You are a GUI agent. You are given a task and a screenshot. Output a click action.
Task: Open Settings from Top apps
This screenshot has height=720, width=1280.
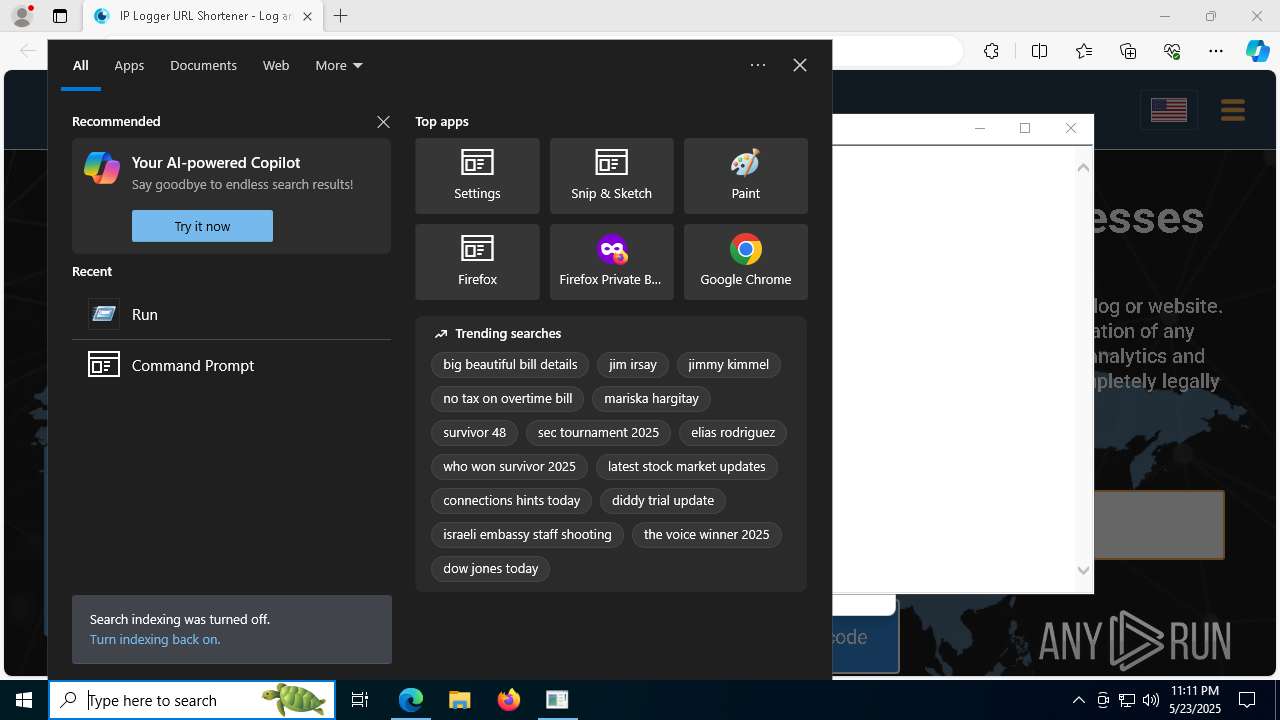click(477, 176)
